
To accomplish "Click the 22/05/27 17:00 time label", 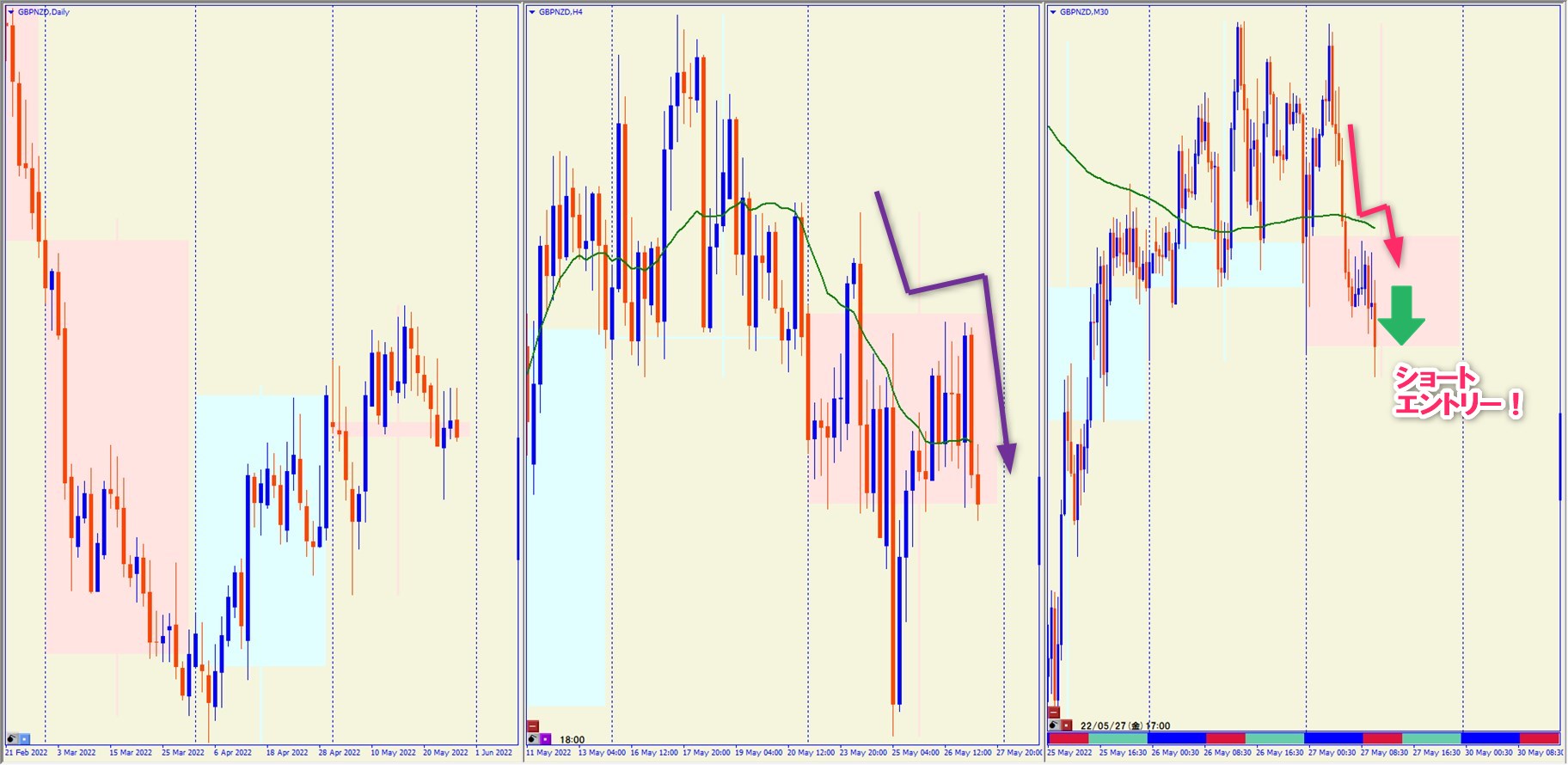I will 1124,725.
